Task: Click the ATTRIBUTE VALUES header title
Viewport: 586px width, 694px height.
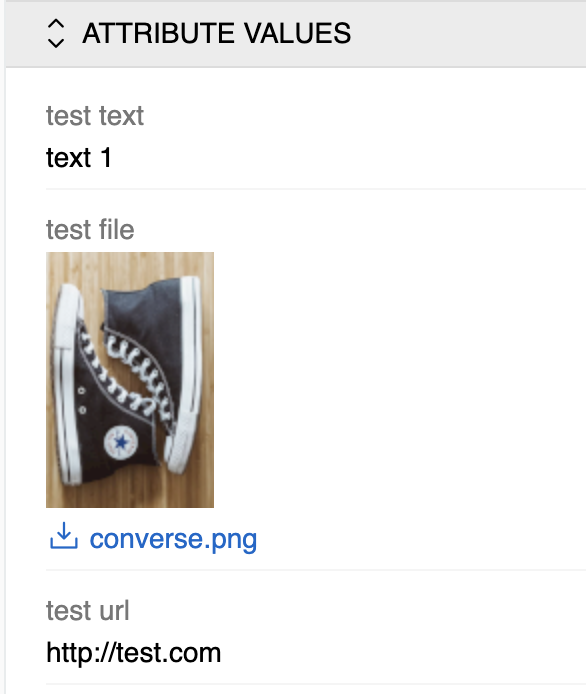Action: pyautogui.click(x=216, y=33)
